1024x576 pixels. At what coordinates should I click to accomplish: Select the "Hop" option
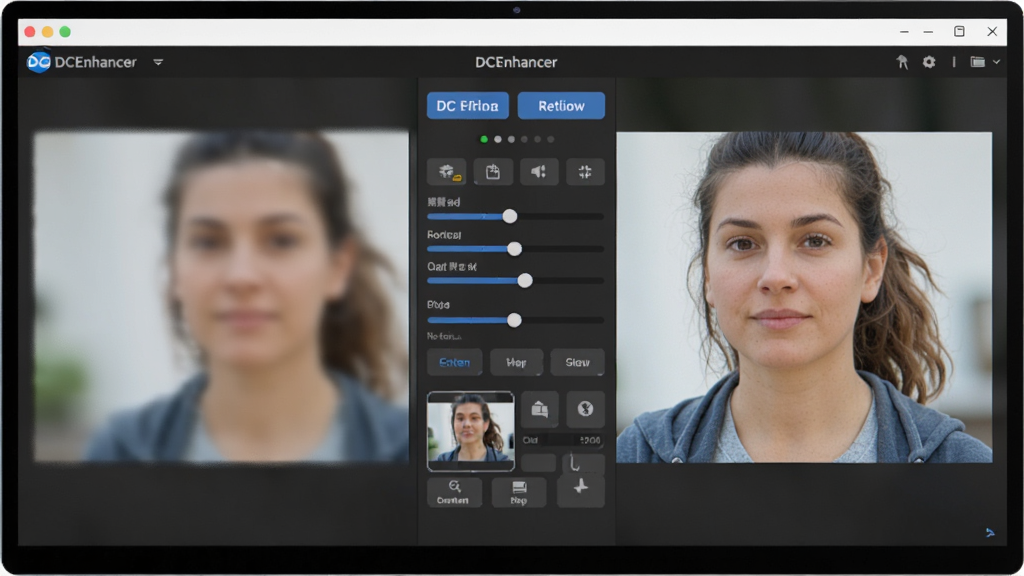point(516,362)
